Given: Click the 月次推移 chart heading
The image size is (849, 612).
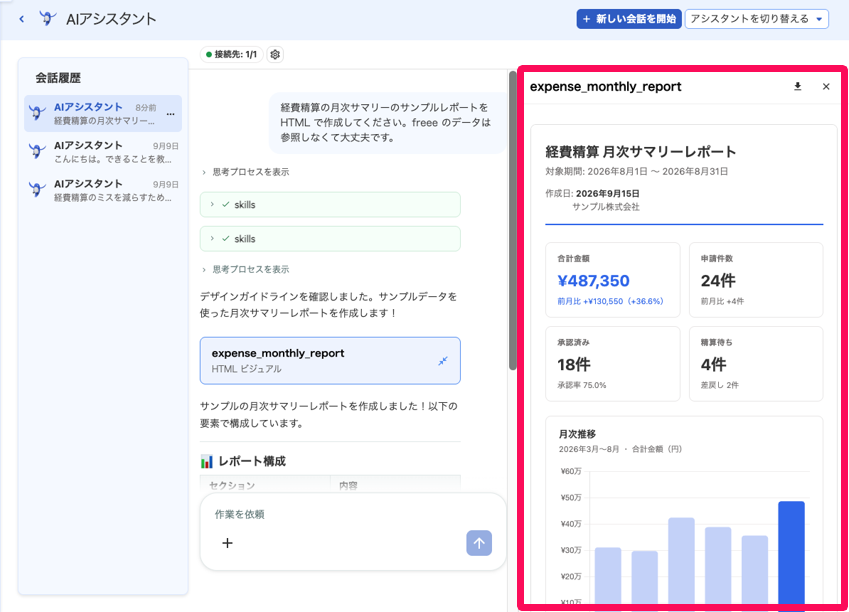Looking at the screenshot, I should click(577, 434).
